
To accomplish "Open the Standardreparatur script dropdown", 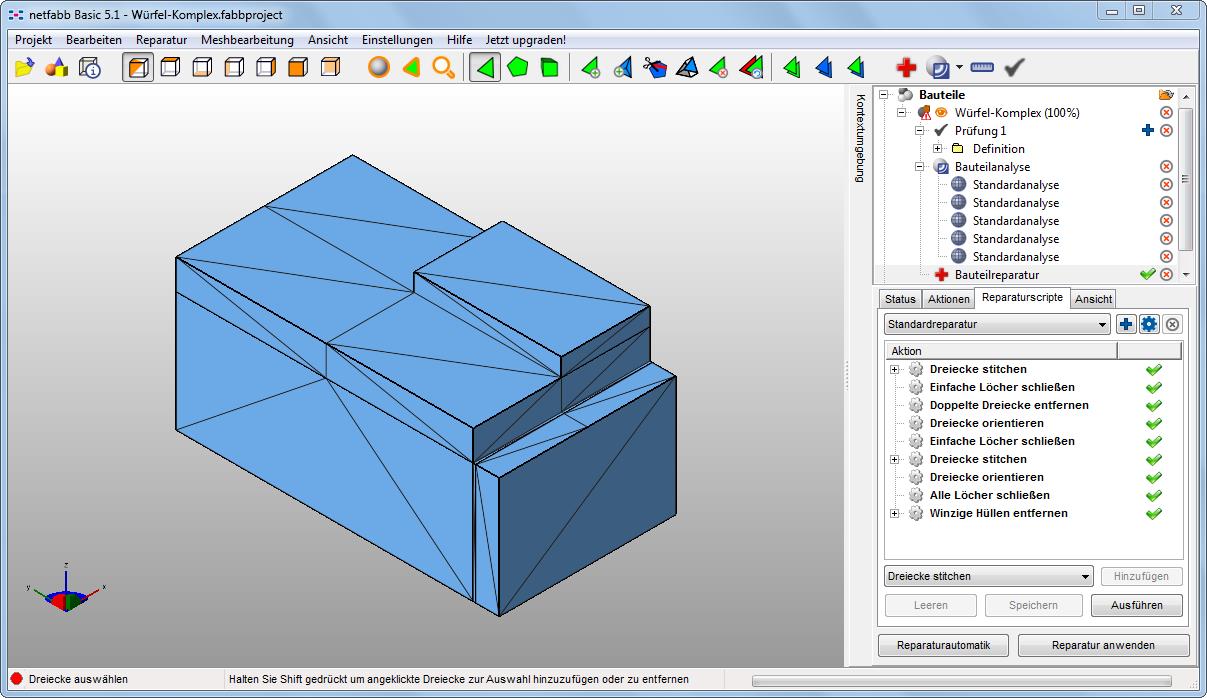I will 997,324.
